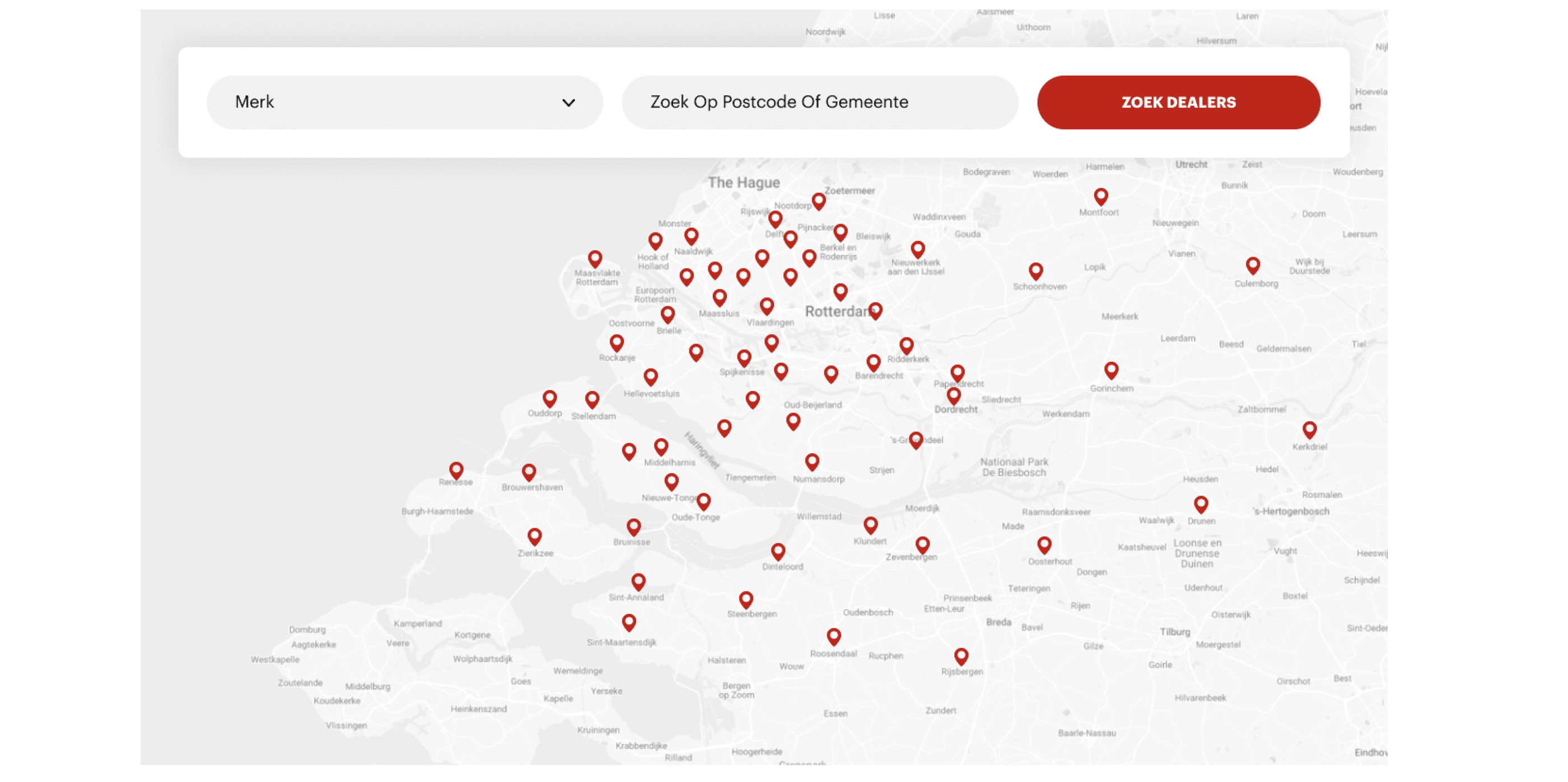The height and width of the screenshot is (782, 1568).
Task: Select the dealer pin at Kerkdriel
Action: coord(1310,430)
